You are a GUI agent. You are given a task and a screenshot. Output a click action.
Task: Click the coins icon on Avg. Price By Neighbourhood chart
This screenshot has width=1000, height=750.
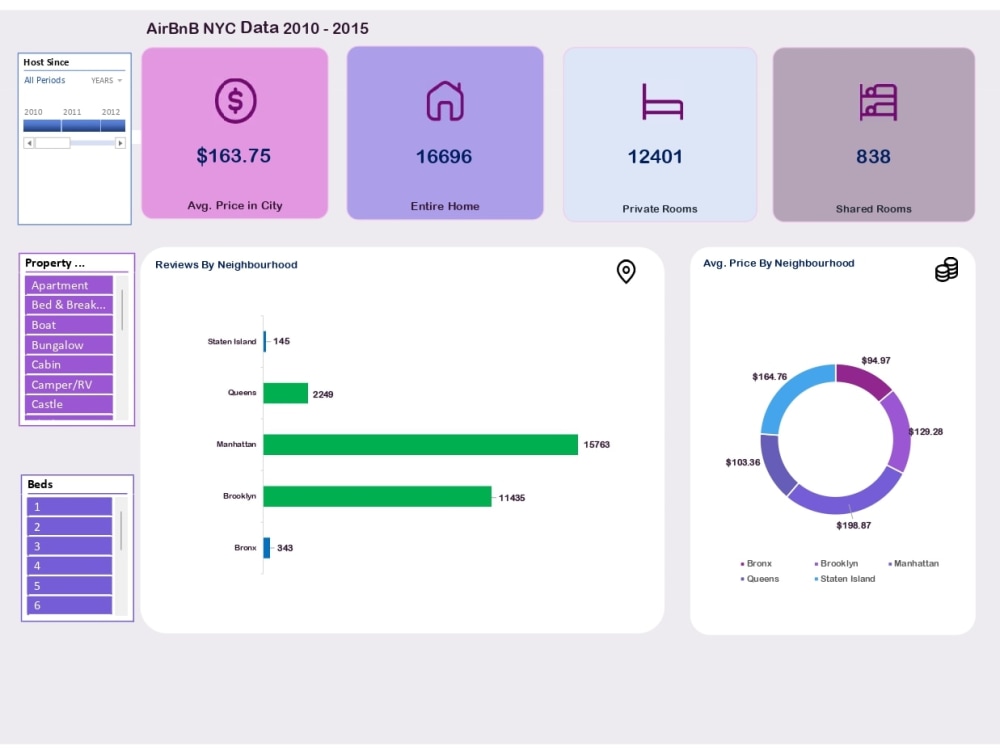point(944,269)
